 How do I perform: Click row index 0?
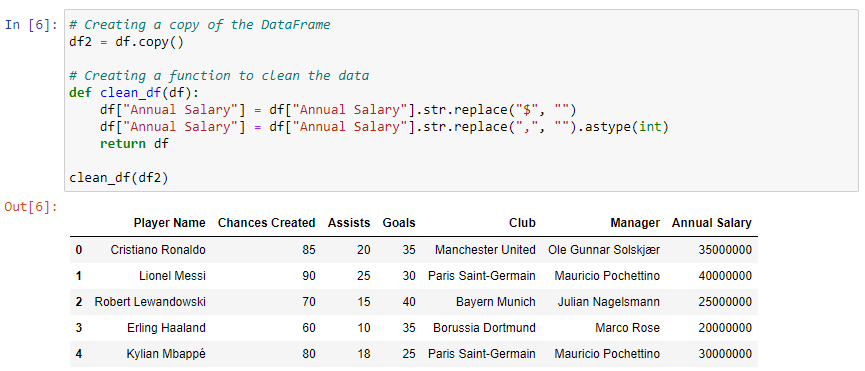coord(79,250)
